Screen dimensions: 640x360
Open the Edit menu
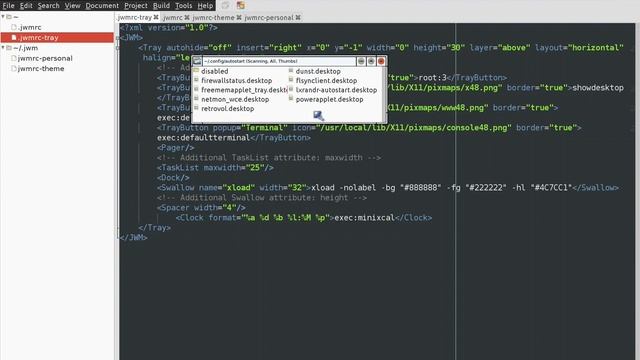[x=26, y=6]
